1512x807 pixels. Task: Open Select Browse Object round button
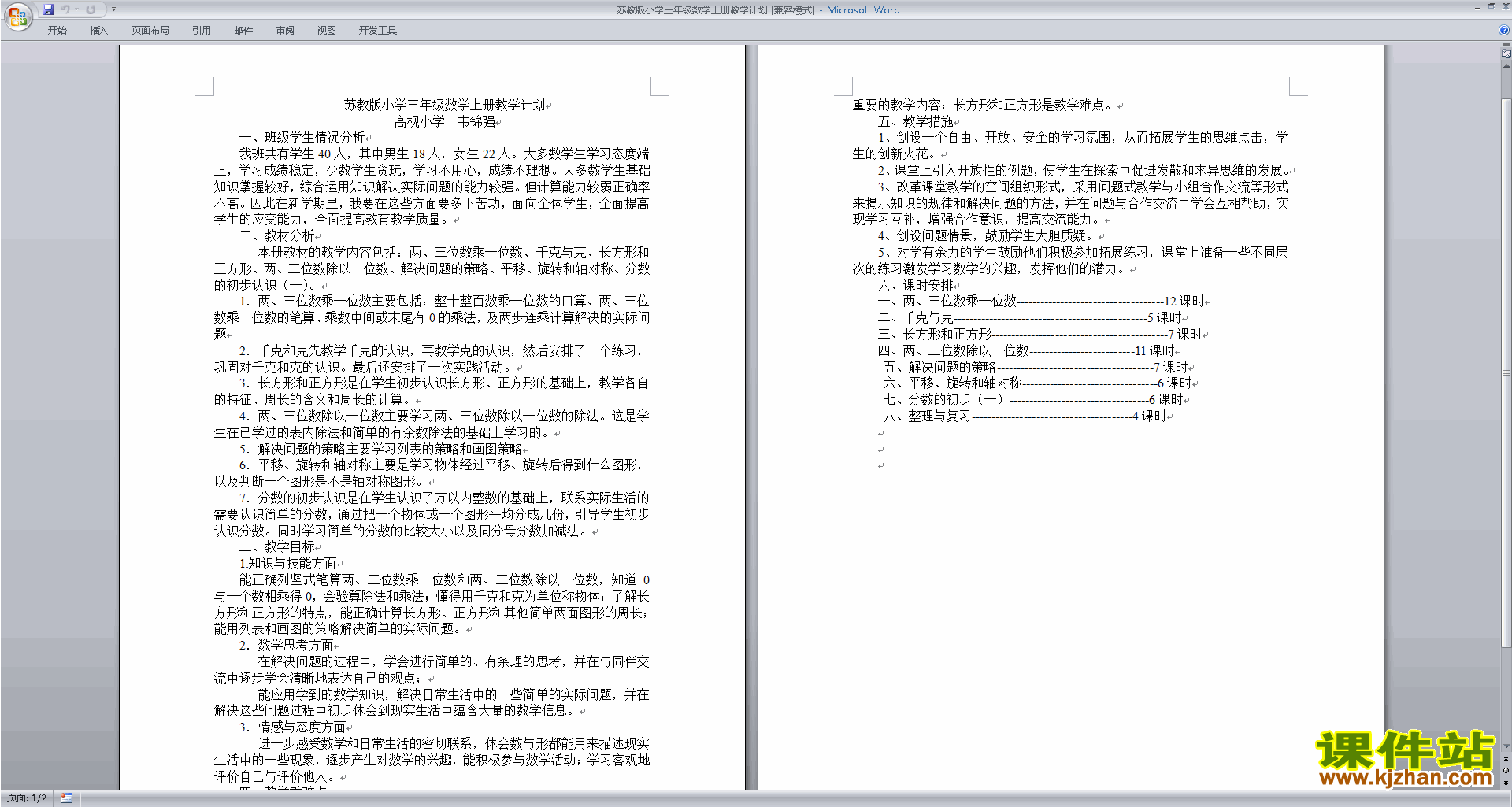[1506, 771]
